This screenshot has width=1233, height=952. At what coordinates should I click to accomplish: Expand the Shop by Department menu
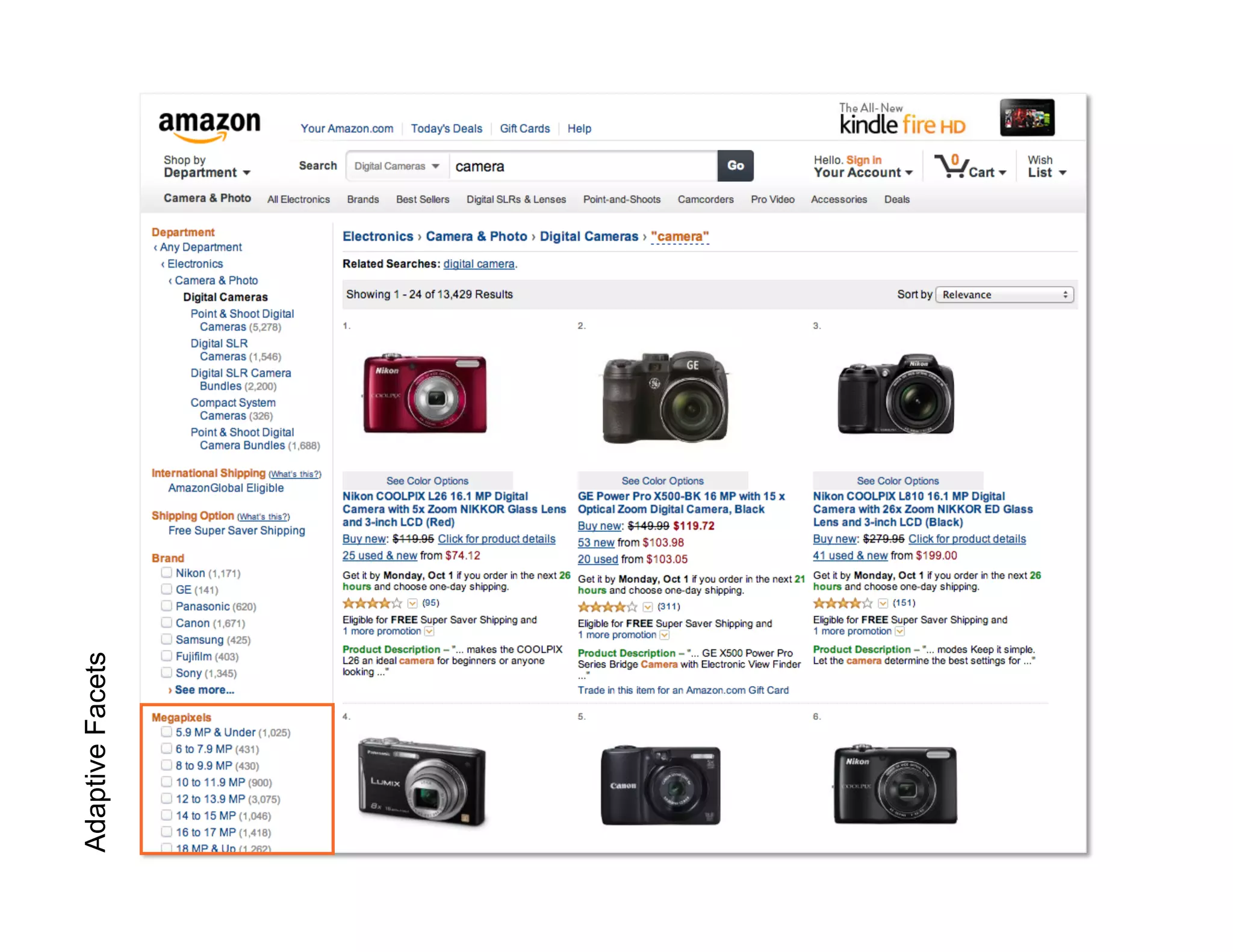click(x=207, y=167)
